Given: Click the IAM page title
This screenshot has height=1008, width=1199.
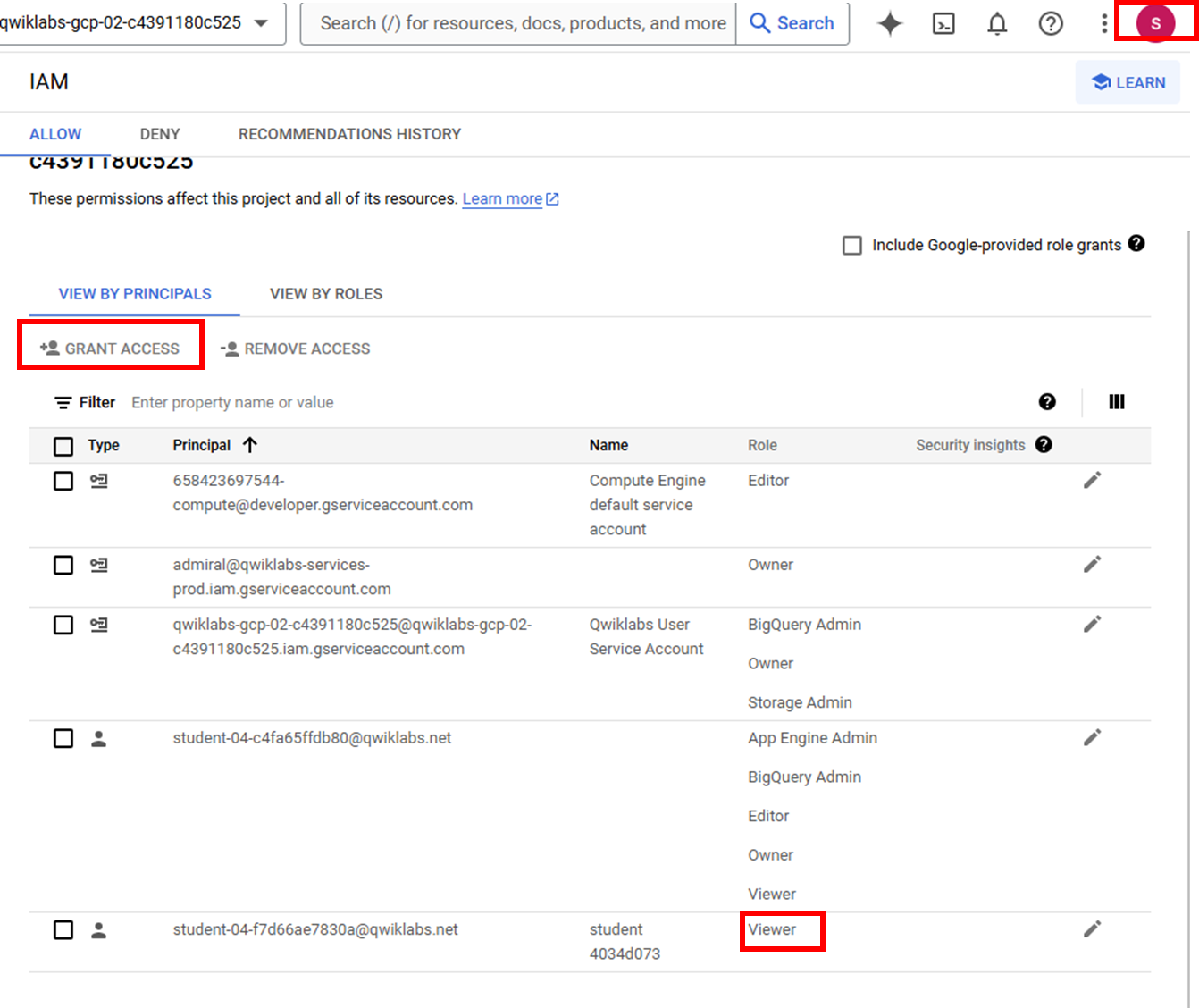Looking at the screenshot, I should coord(49,82).
